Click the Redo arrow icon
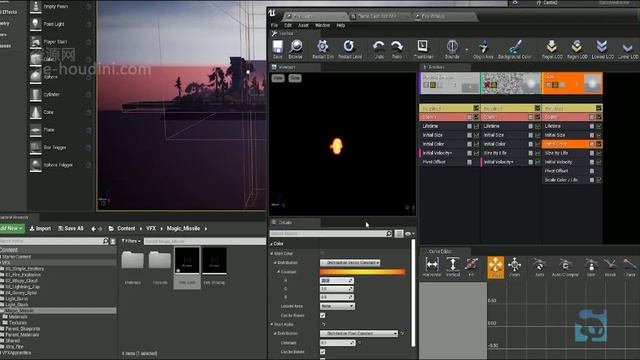The width and height of the screenshot is (640, 360). (397, 47)
